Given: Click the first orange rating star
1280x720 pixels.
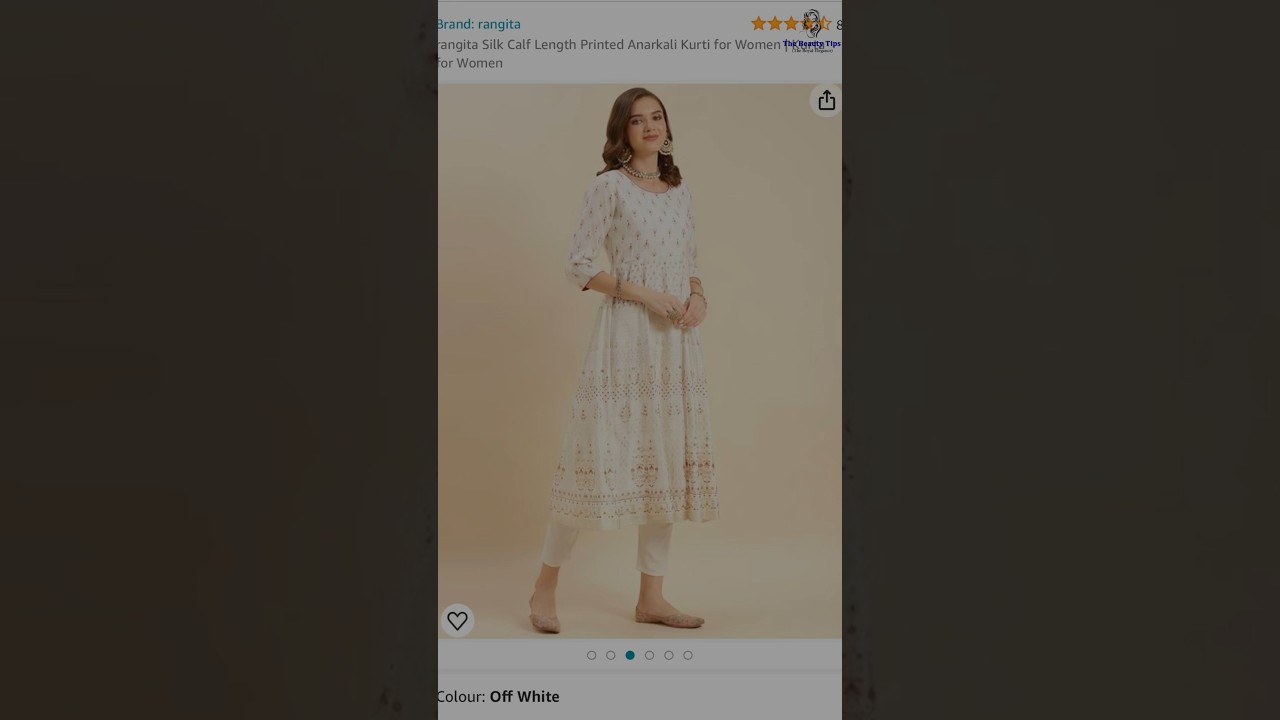Looking at the screenshot, I should (x=759, y=23).
